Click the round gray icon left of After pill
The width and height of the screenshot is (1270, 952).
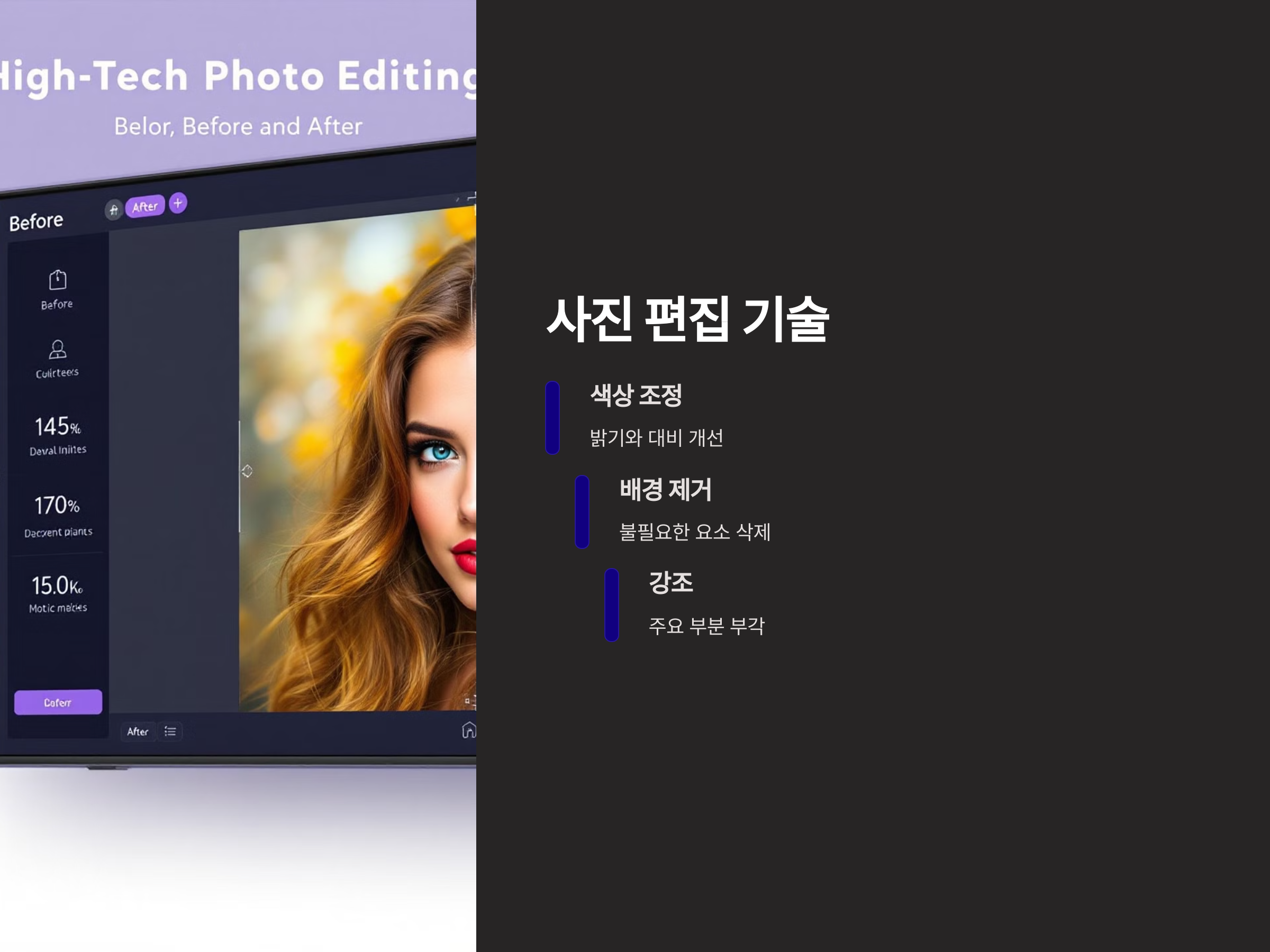point(114,210)
